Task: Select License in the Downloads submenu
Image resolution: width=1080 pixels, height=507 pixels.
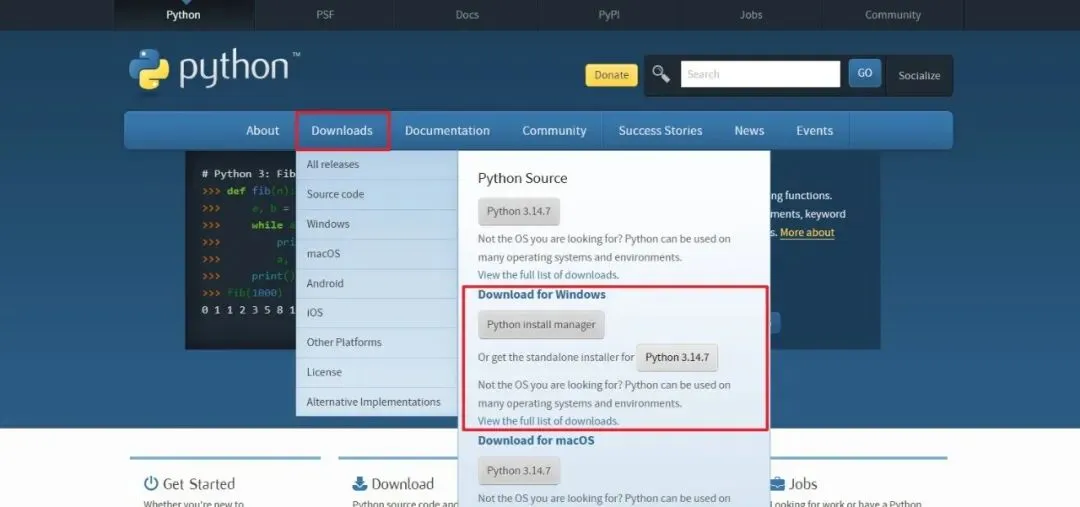Action: [377, 372]
